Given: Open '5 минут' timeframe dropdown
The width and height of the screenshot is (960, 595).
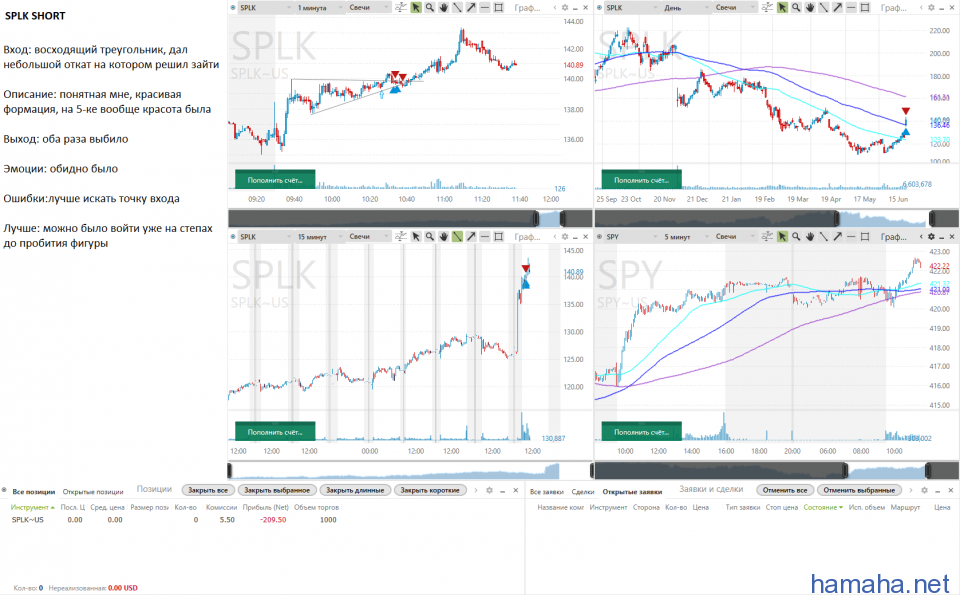Looking at the screenshot, I should pyautogui.click(x=686, y=236).
